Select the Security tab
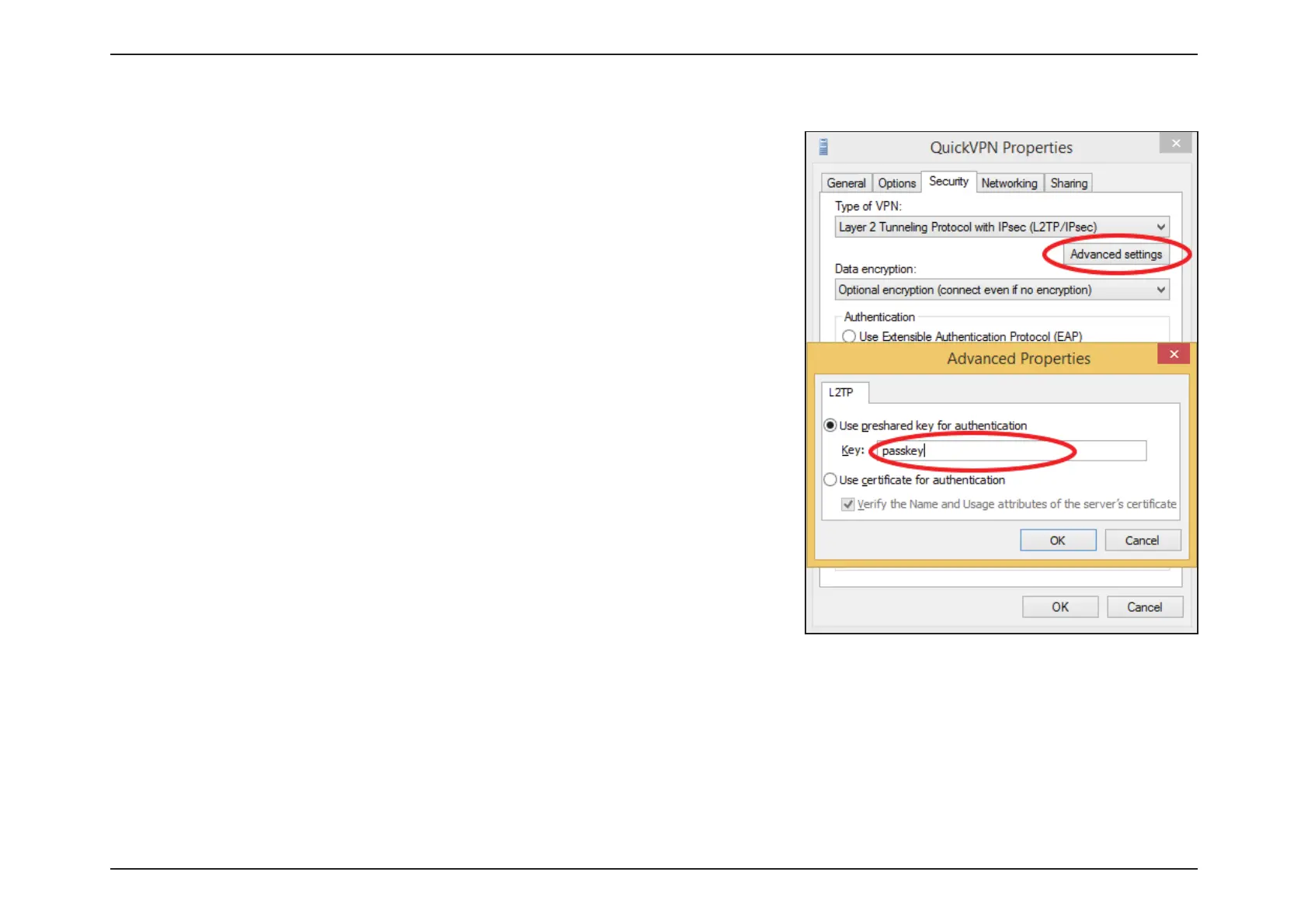Image resolution: width=1308 pixels, height=924 pixels. coord(948,182)
